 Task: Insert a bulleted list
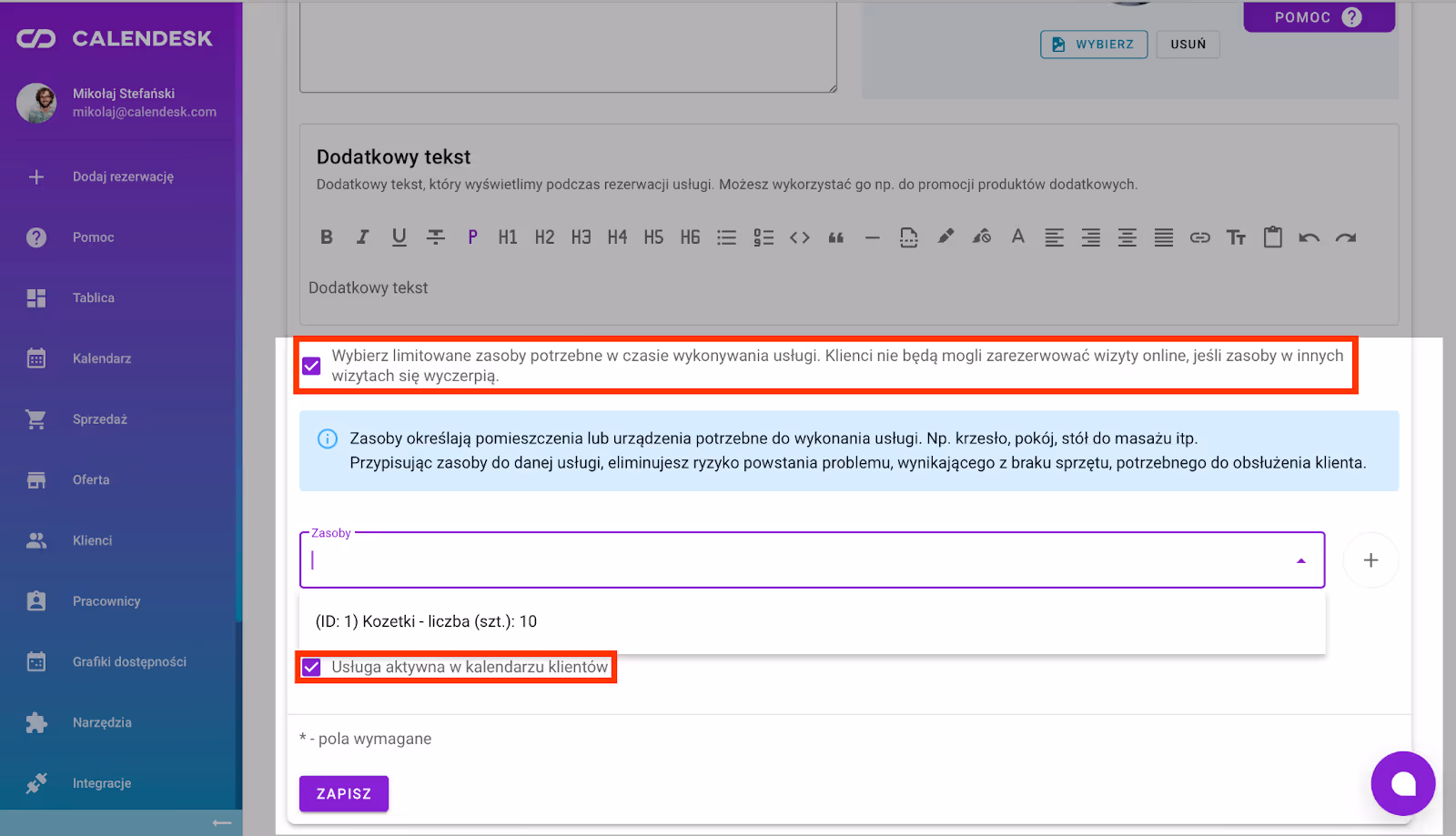[726, 237]
